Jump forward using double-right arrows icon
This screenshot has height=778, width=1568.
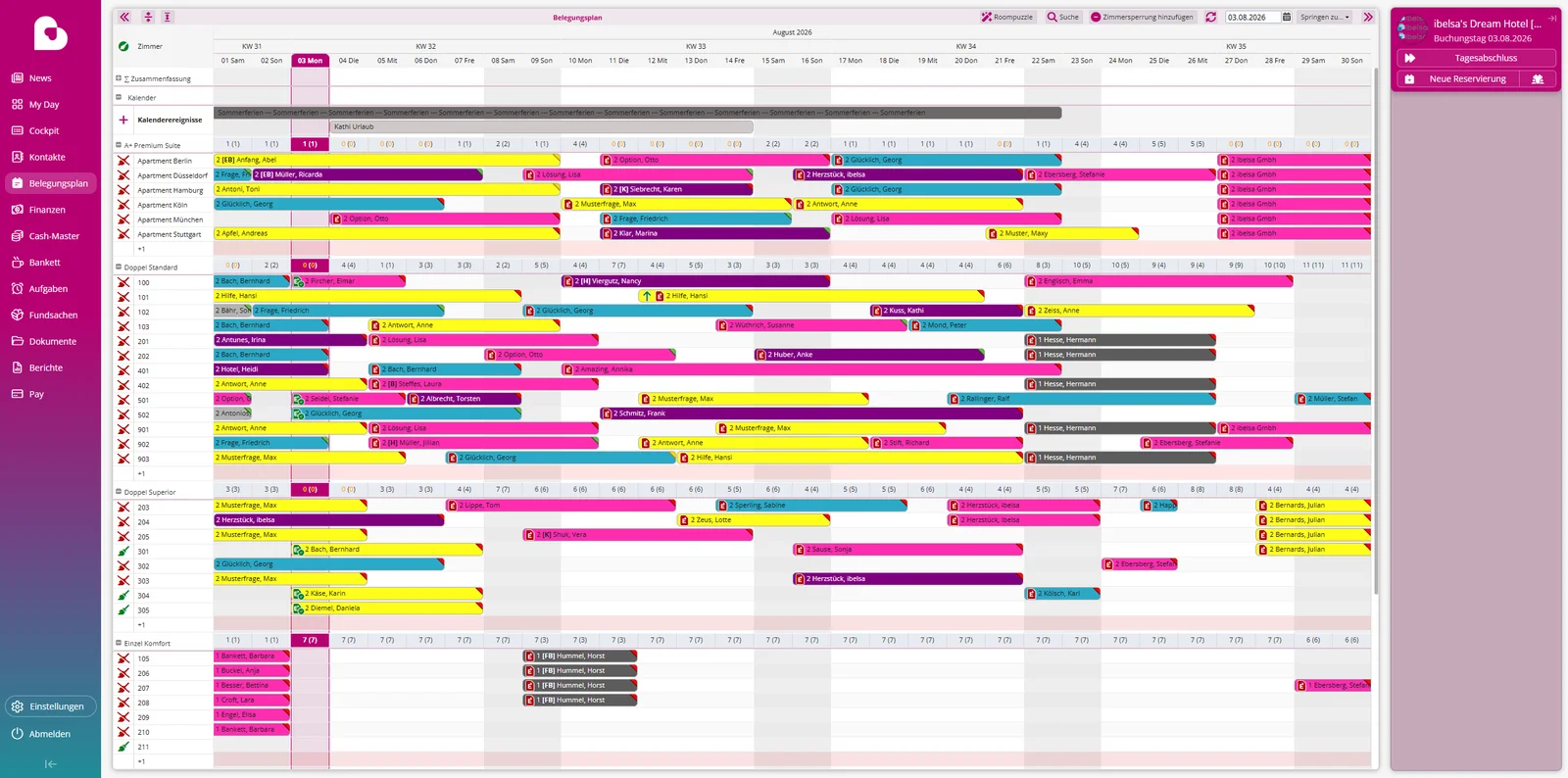pos(1368,17)
